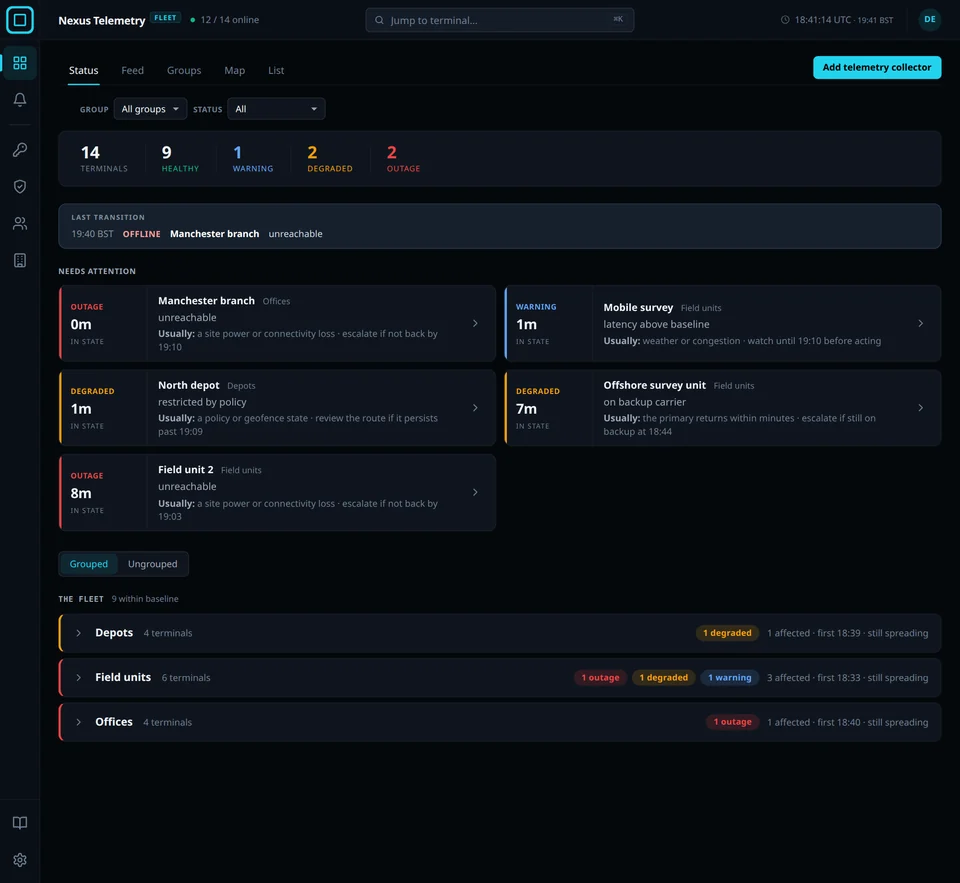Click the clock icon beside UTC time
This screenshot has width=960, height=883.
coord(785,20)
